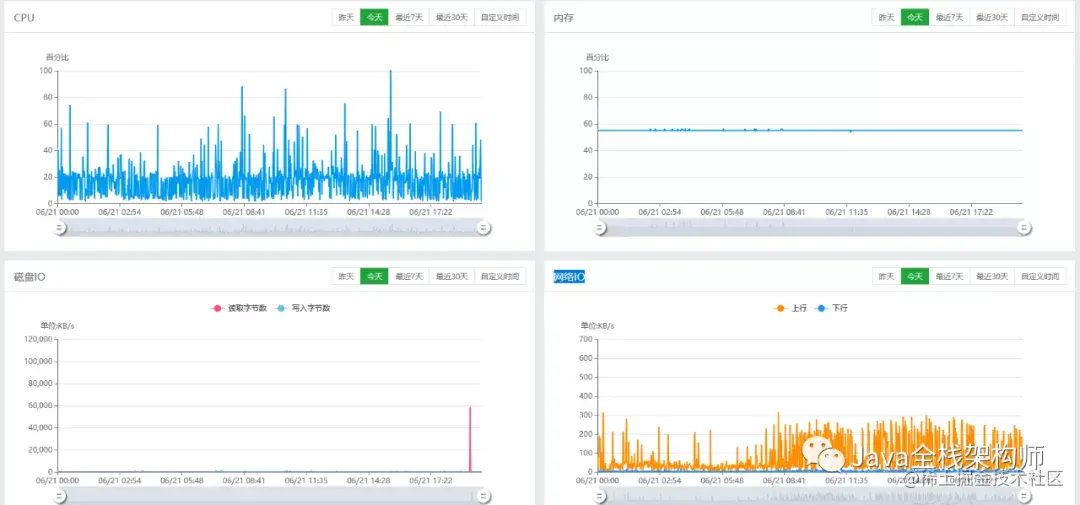Select 今天 tab in CPU panel
The width and height of the screenshot is (1080, 505).
pos(374,17)
